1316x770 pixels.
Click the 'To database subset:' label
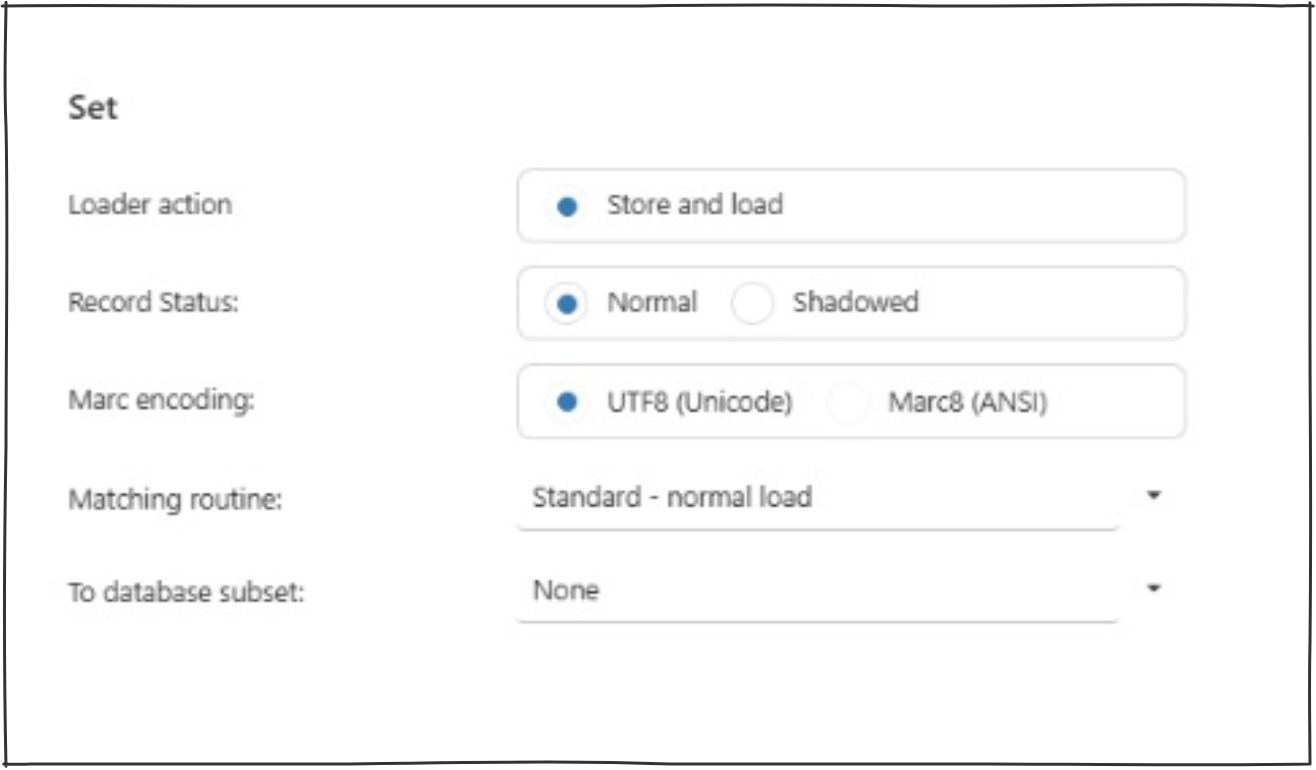point(185,592)
